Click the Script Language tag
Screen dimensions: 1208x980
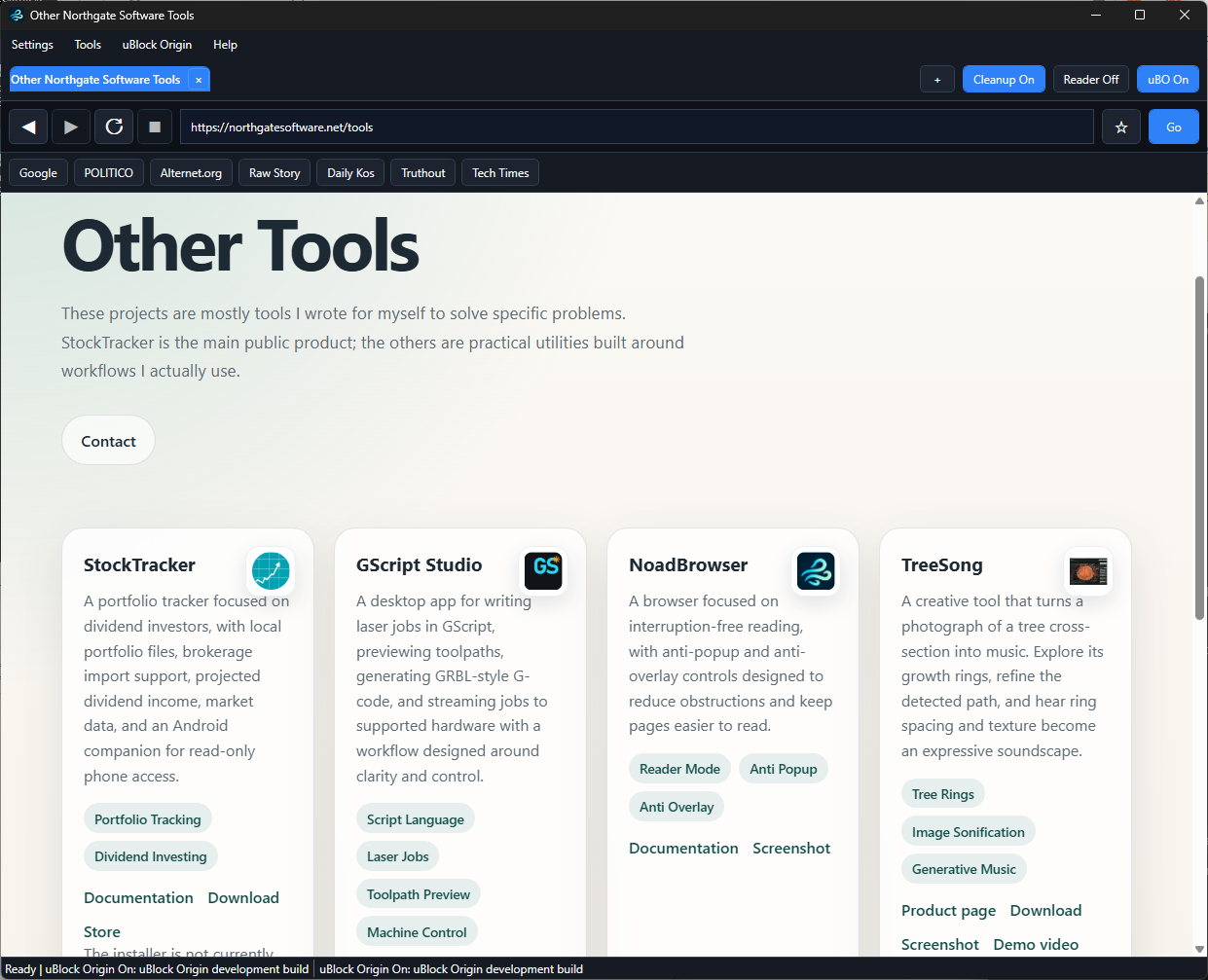click(x=416, y=819)
